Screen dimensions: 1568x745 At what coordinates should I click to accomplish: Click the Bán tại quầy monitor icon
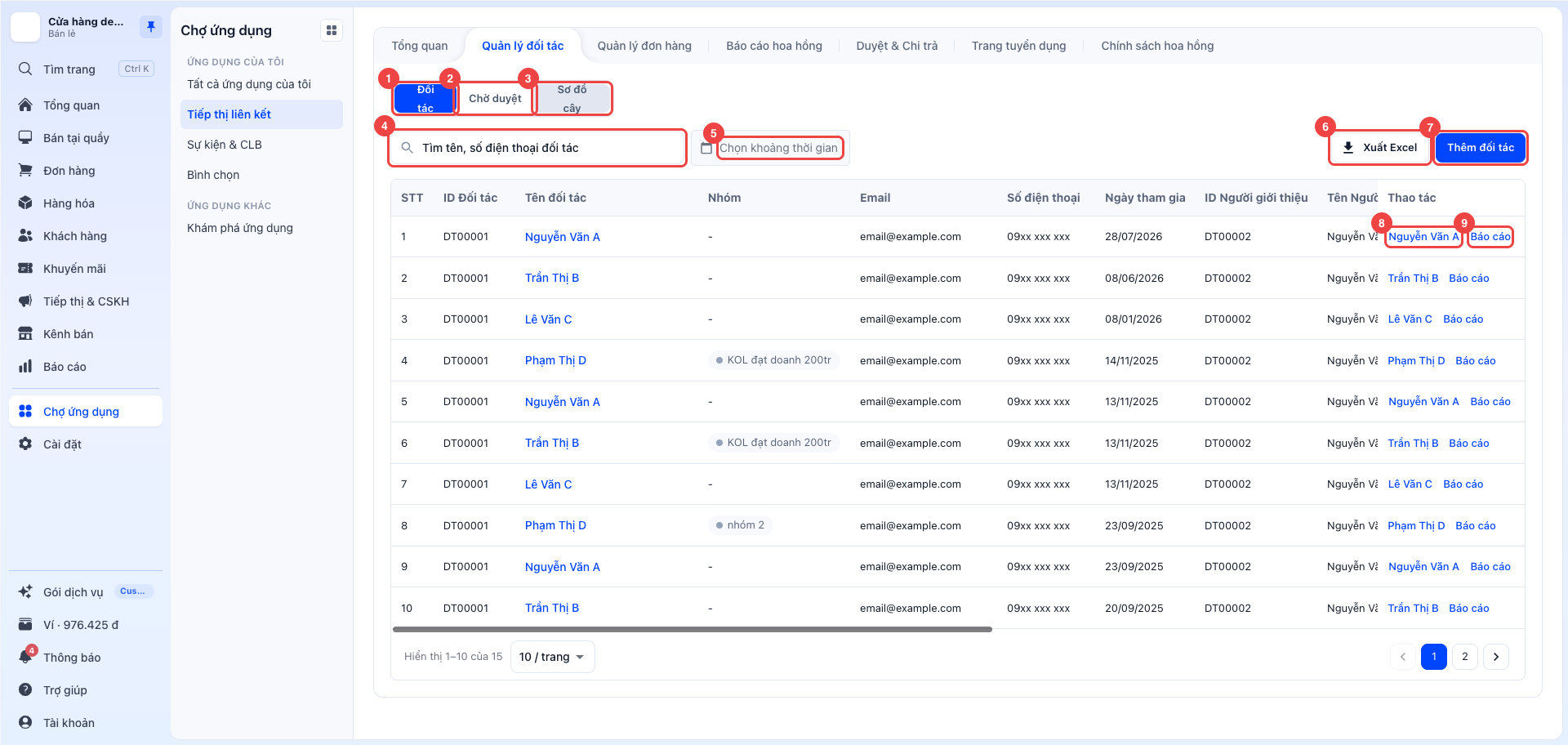[25, 137]
